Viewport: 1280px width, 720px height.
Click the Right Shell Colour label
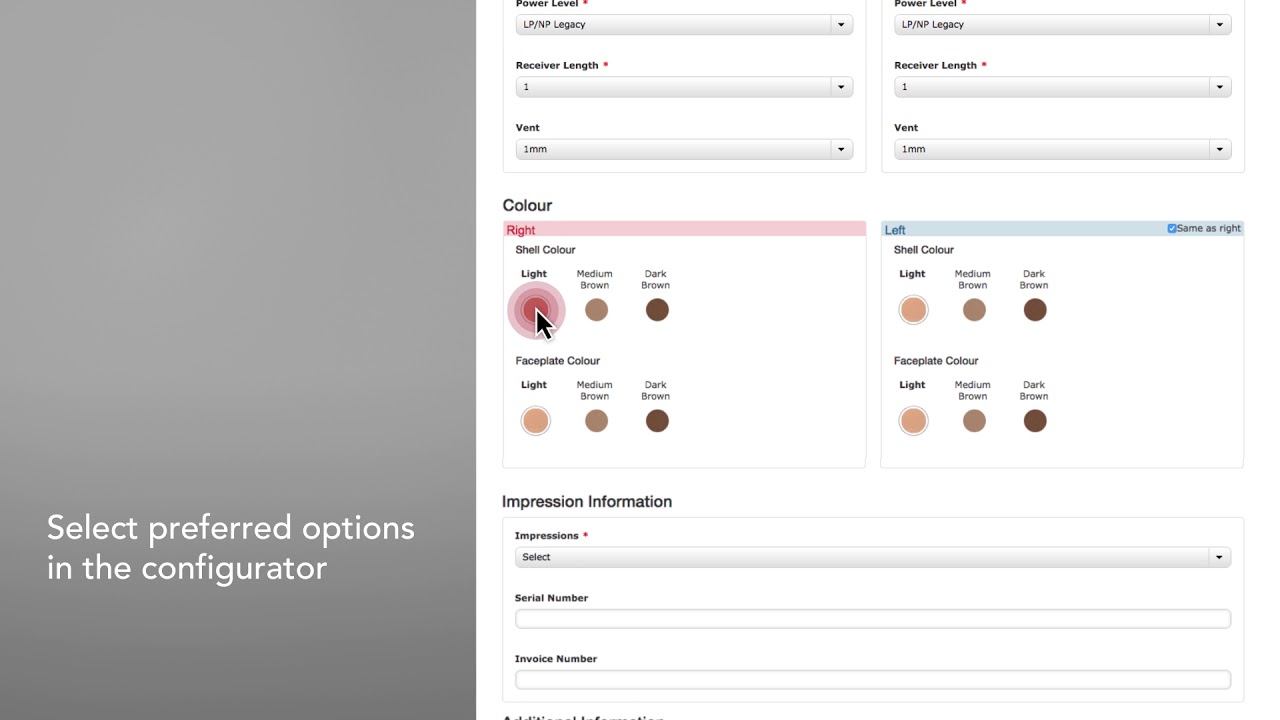pyautogui.click(x=545, y=250)
